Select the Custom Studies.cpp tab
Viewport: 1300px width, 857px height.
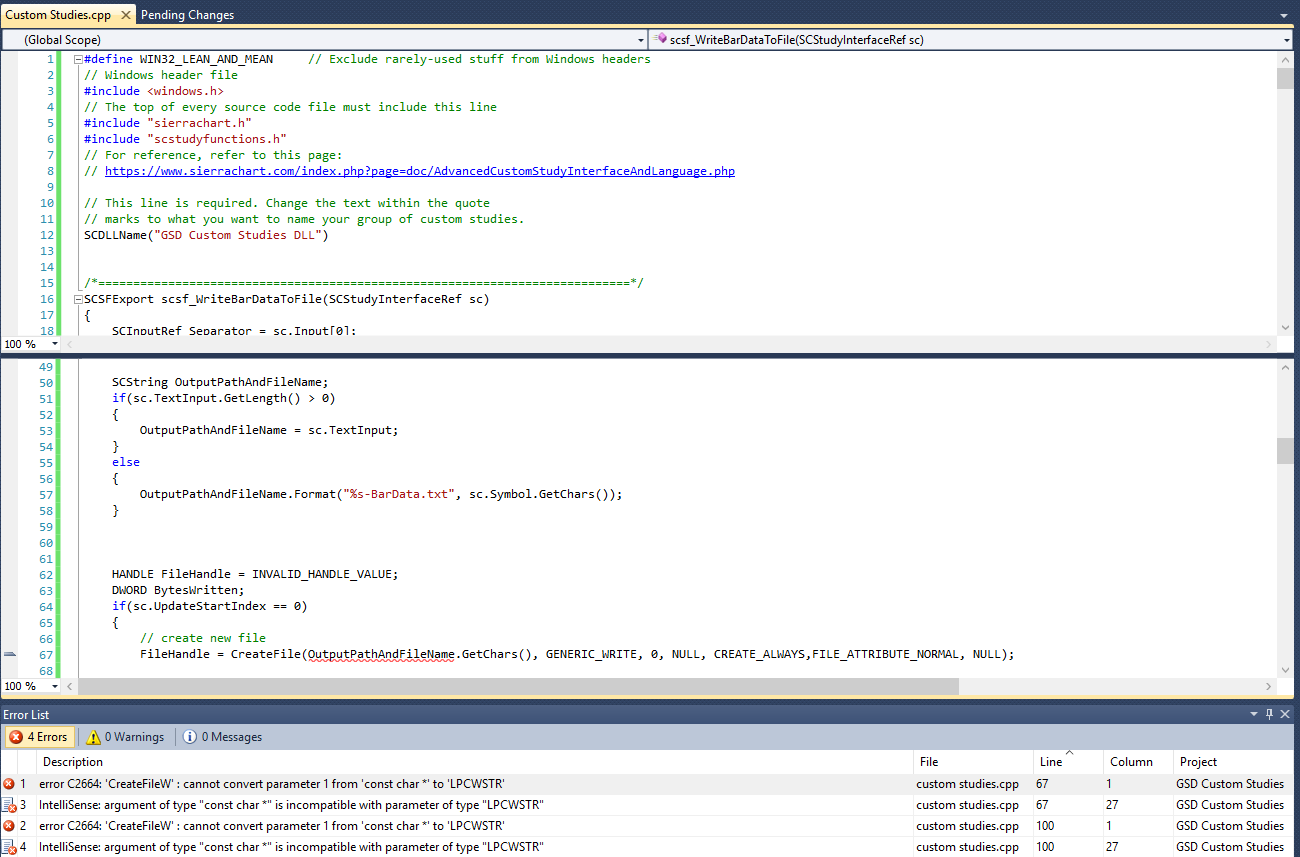58,15
